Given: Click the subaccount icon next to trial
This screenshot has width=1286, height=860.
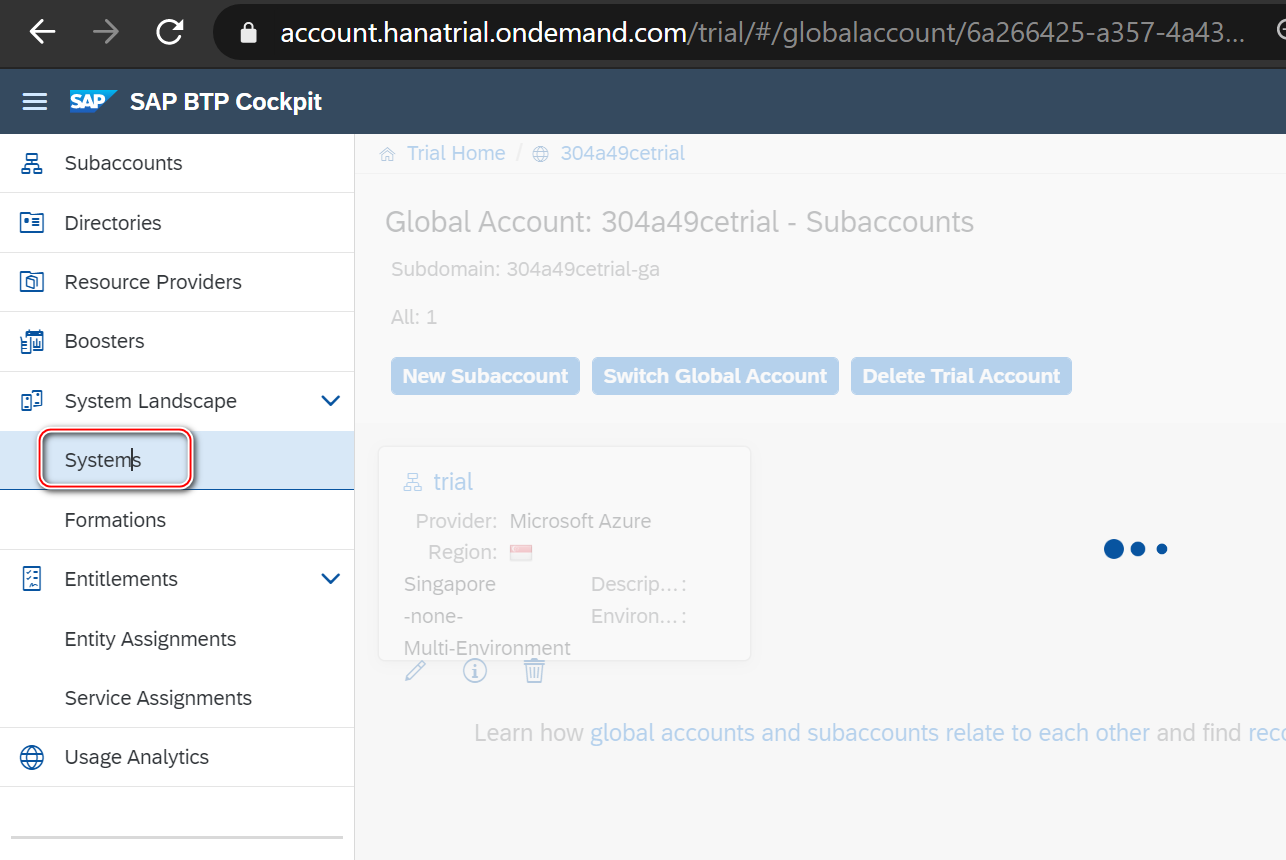Looking at the screenshot, I should point(412,482).
